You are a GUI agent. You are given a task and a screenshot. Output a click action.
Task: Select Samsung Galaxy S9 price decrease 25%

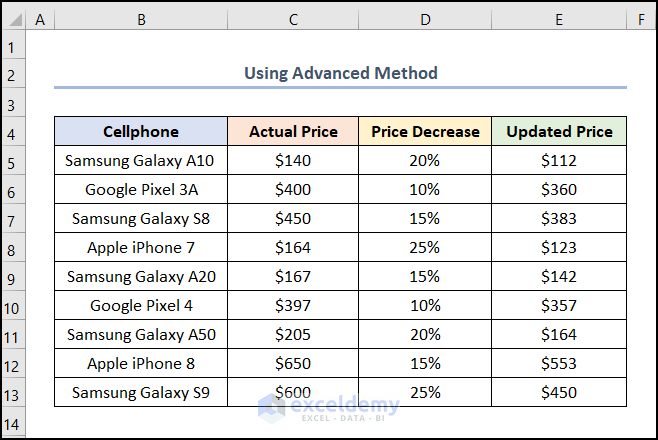click(x=425, y=393)
